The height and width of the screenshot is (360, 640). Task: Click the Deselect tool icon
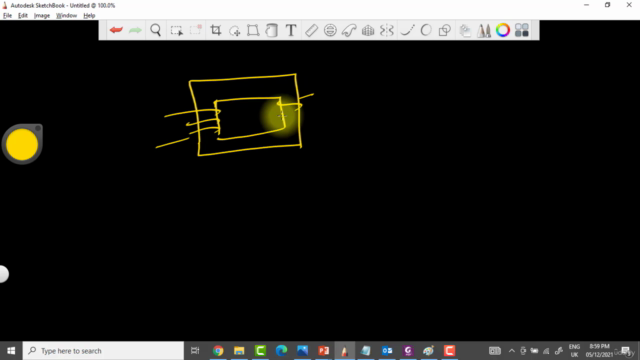pyautogui.click(x=196, y=30)
